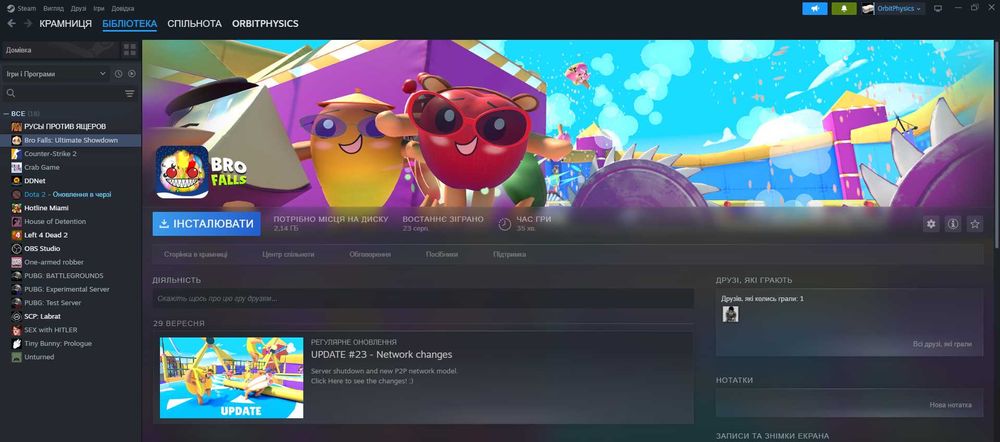Toggle grid view of collections
1000x442 pixels.
tap(129, 50)
